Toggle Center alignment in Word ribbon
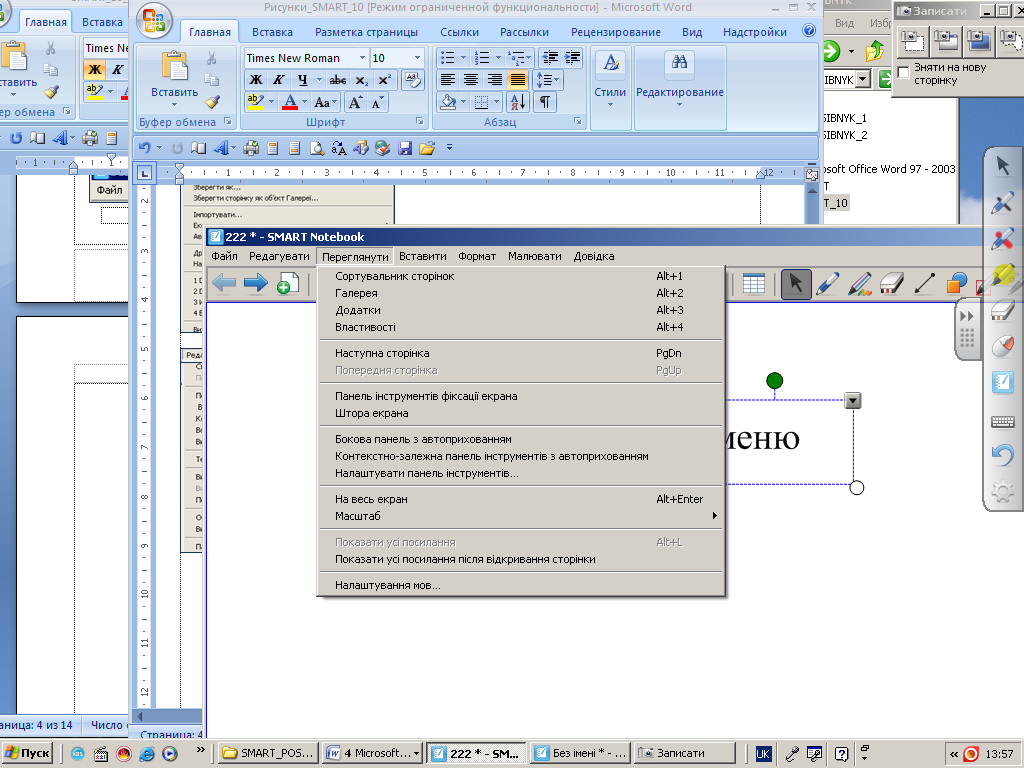 click(x=471, y=80)
